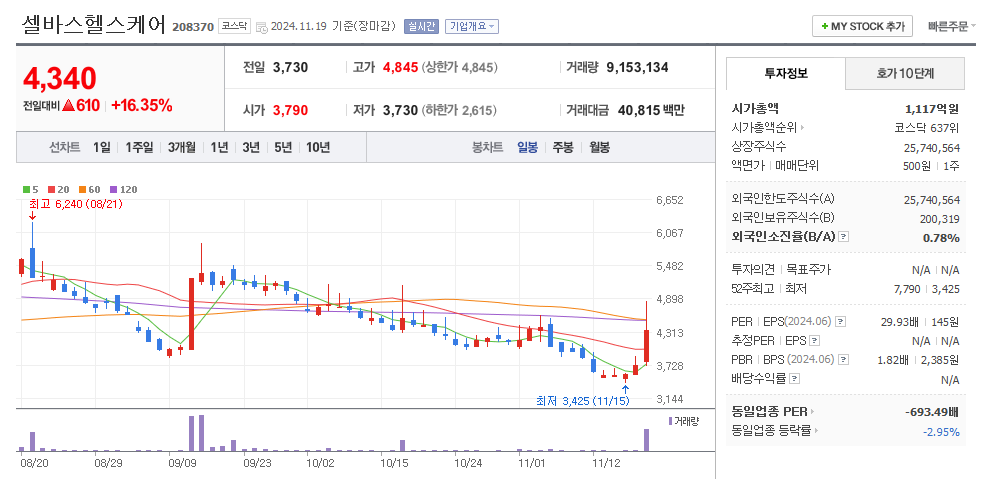Click 거래량 value 9,153,134

click(x=637, y=68)
